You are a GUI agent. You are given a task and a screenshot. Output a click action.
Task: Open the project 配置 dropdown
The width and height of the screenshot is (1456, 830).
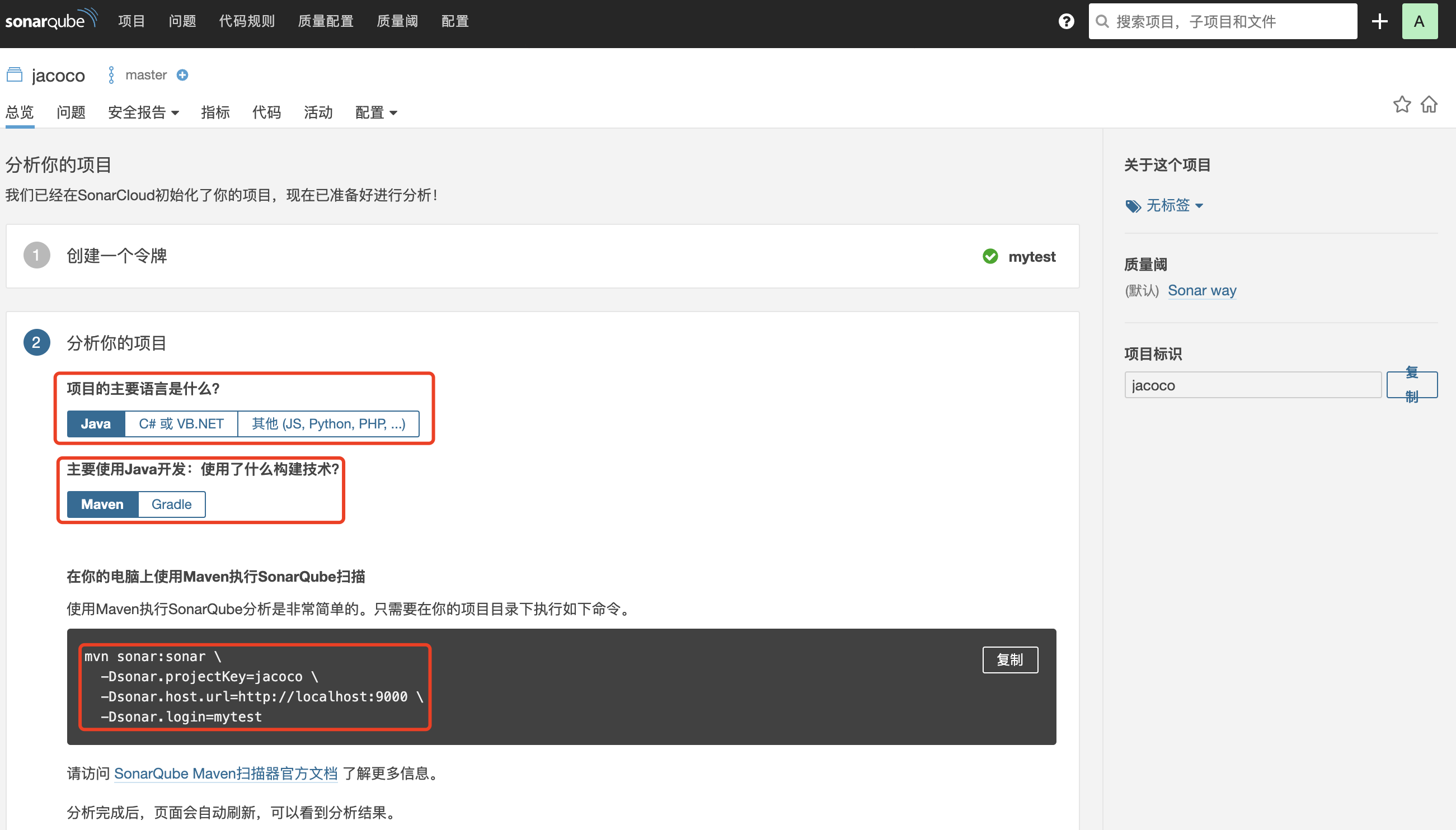(x=376, y=112)
